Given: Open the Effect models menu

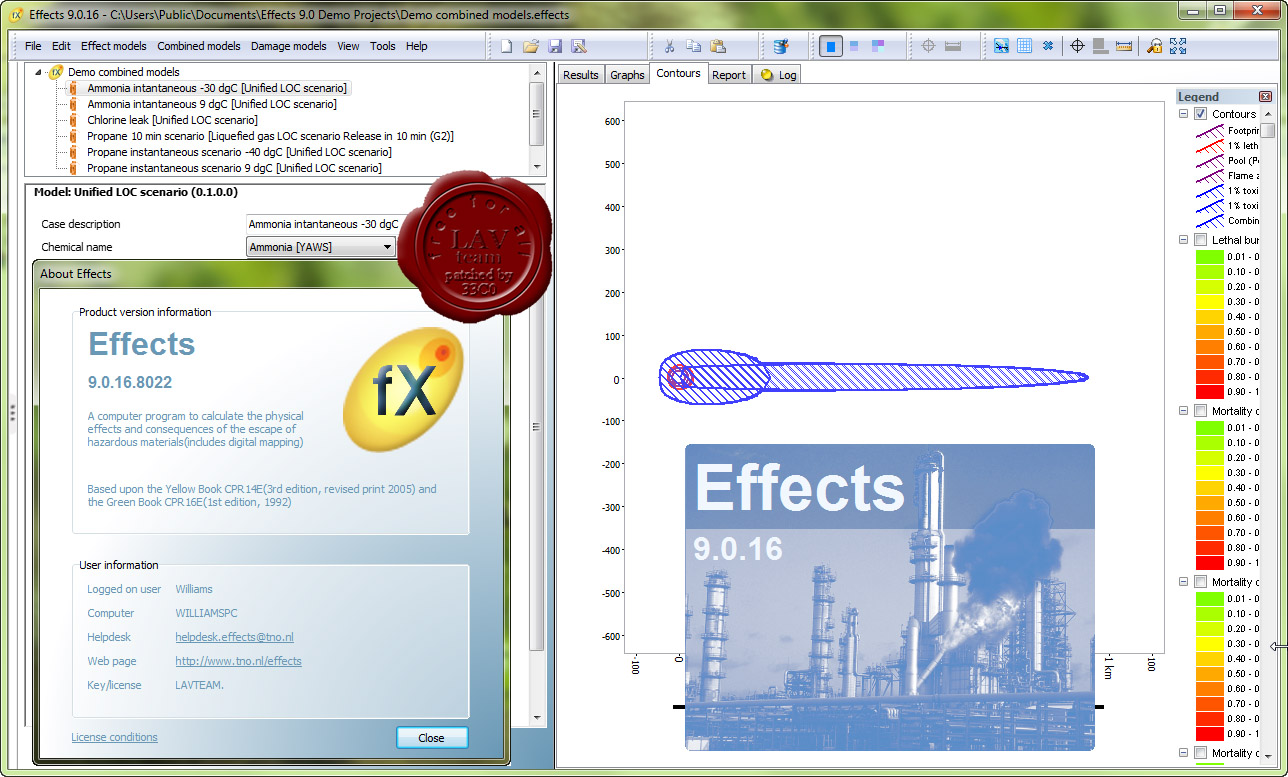Looking at the screenshot, I should pyautogui.click(x=114, y=46).
